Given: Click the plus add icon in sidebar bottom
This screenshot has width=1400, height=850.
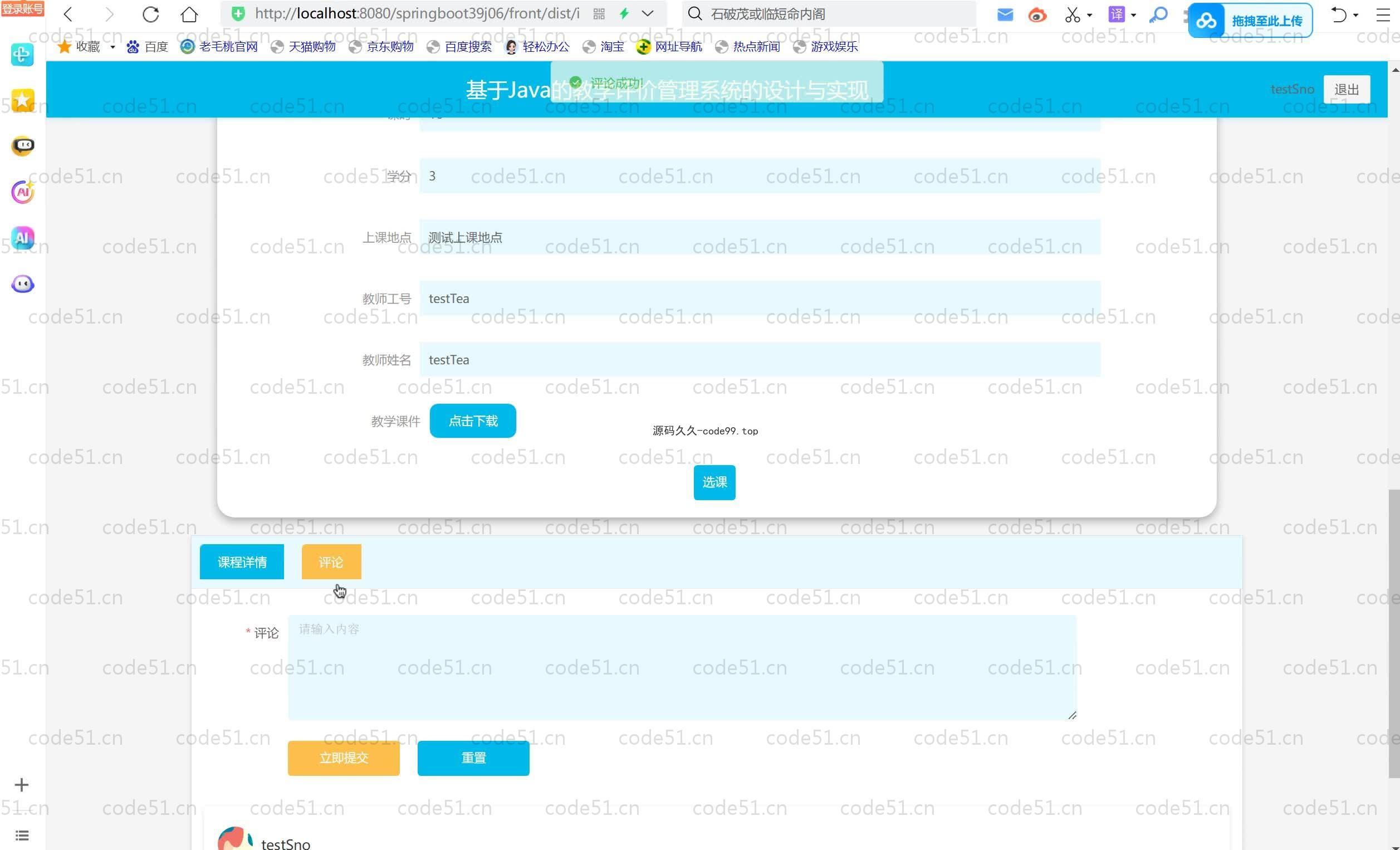Looking at the screenshot, I should [x=22, y=785].
